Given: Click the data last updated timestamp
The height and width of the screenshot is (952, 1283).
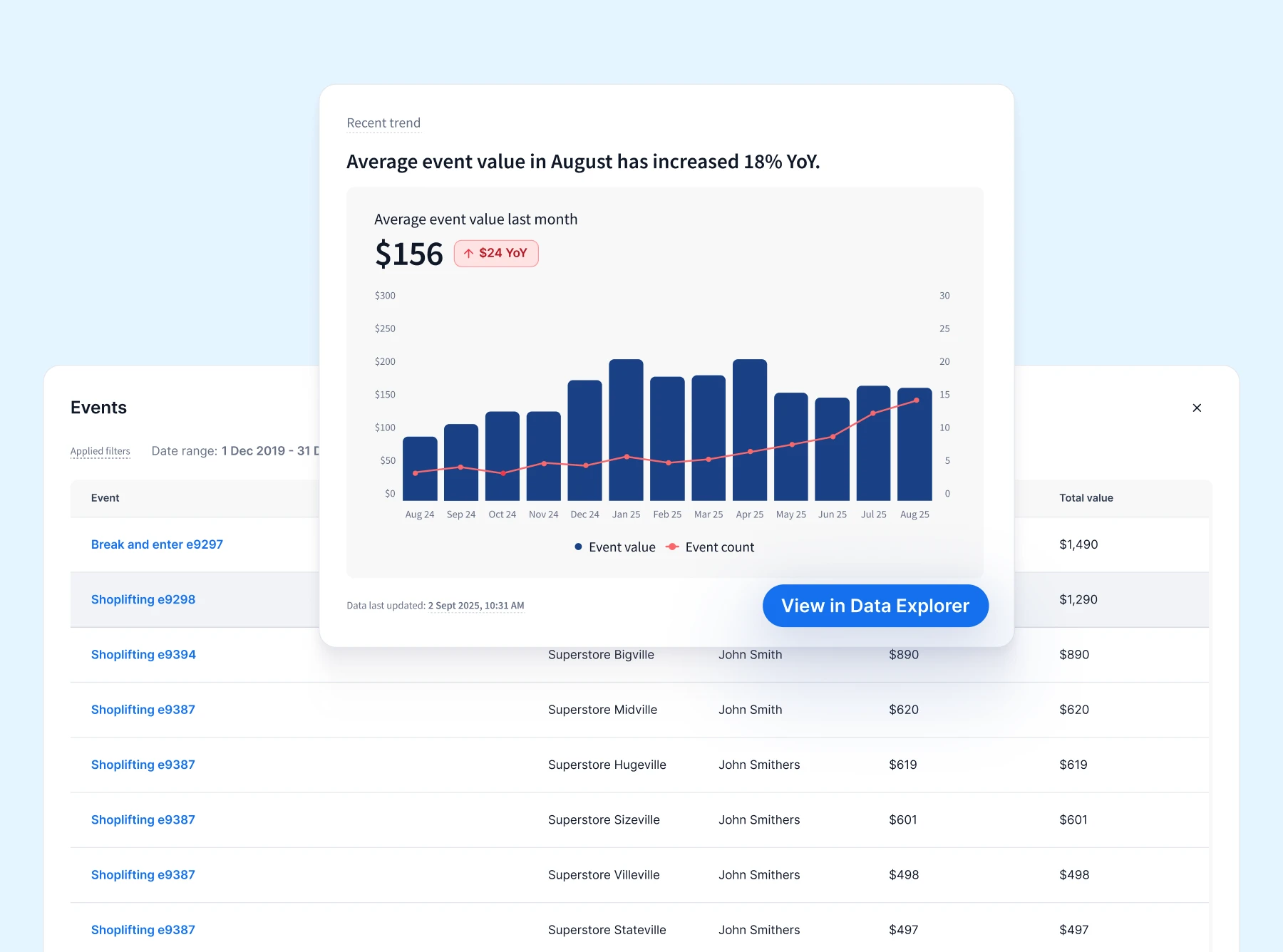Looking at the screenshot, I should coord(476,606).
